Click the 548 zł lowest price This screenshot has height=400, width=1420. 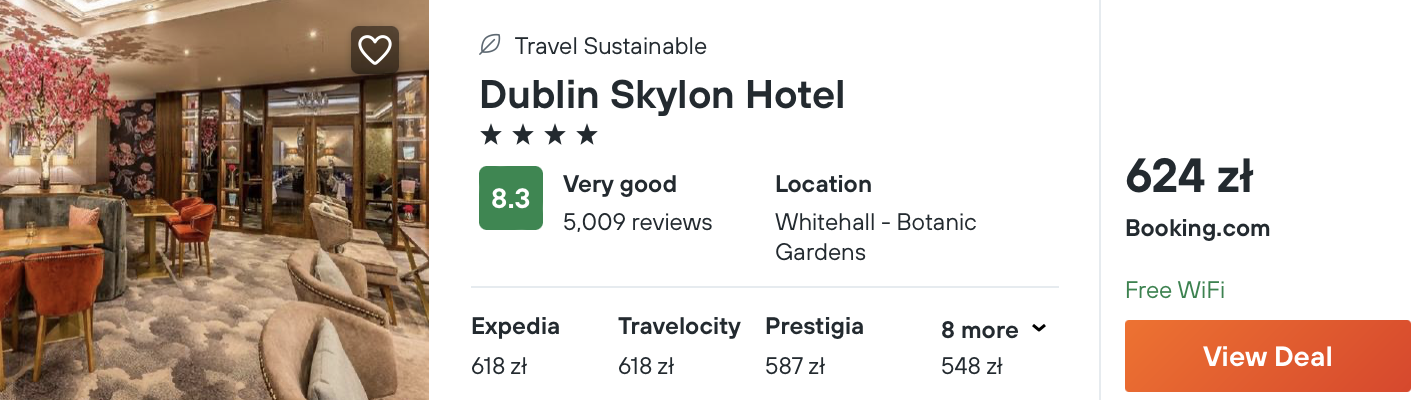click(971, 367)
